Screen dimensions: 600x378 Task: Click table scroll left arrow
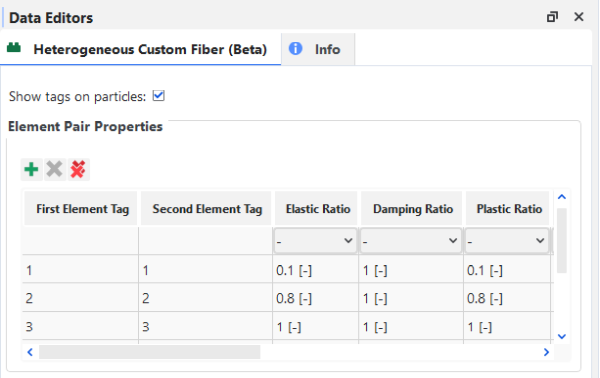click(30, 352)
